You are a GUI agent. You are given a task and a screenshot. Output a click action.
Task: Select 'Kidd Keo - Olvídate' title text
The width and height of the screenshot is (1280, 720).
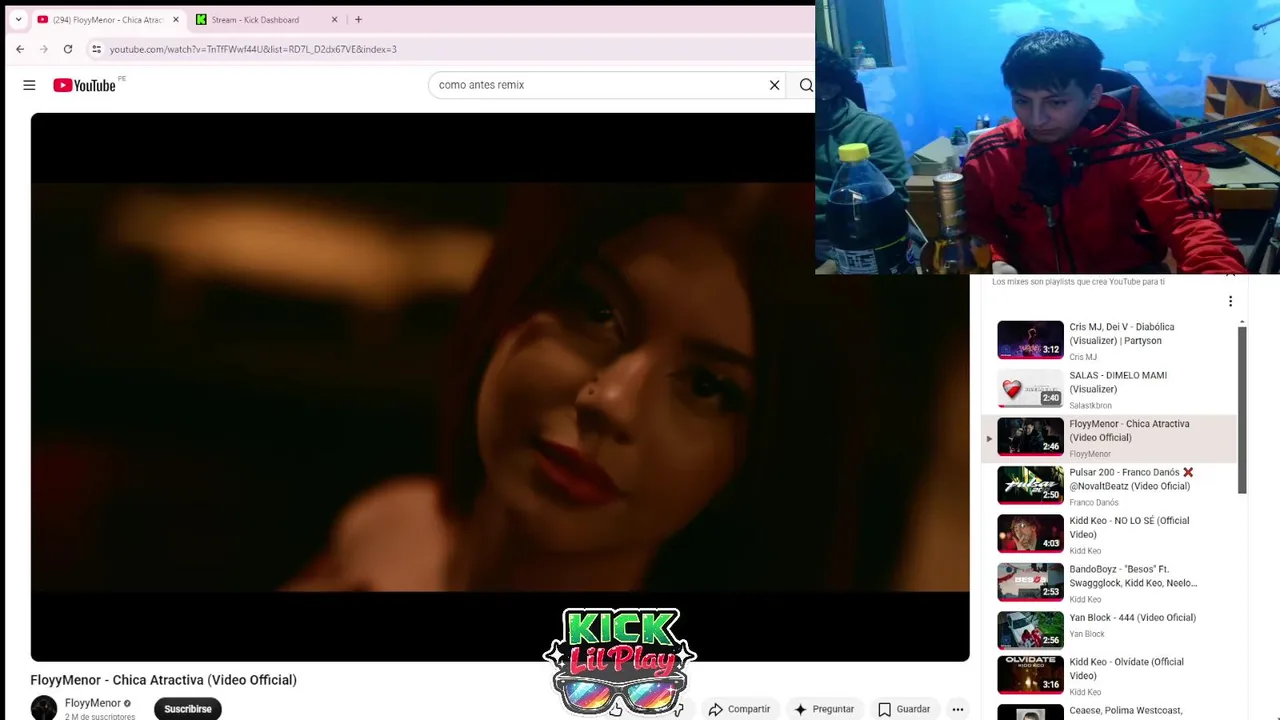pos(1126,668)
